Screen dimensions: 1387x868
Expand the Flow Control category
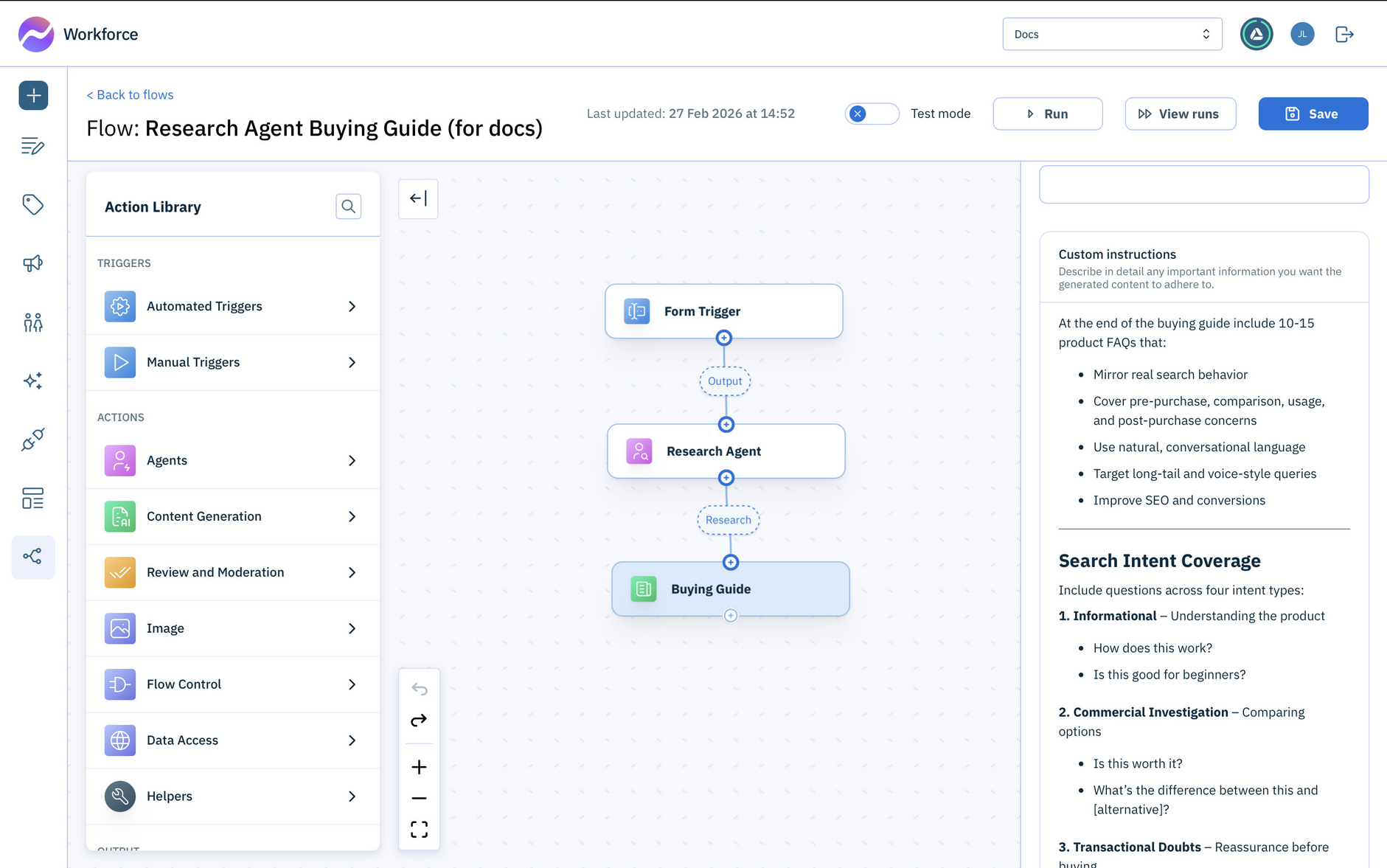coord(232,684)
